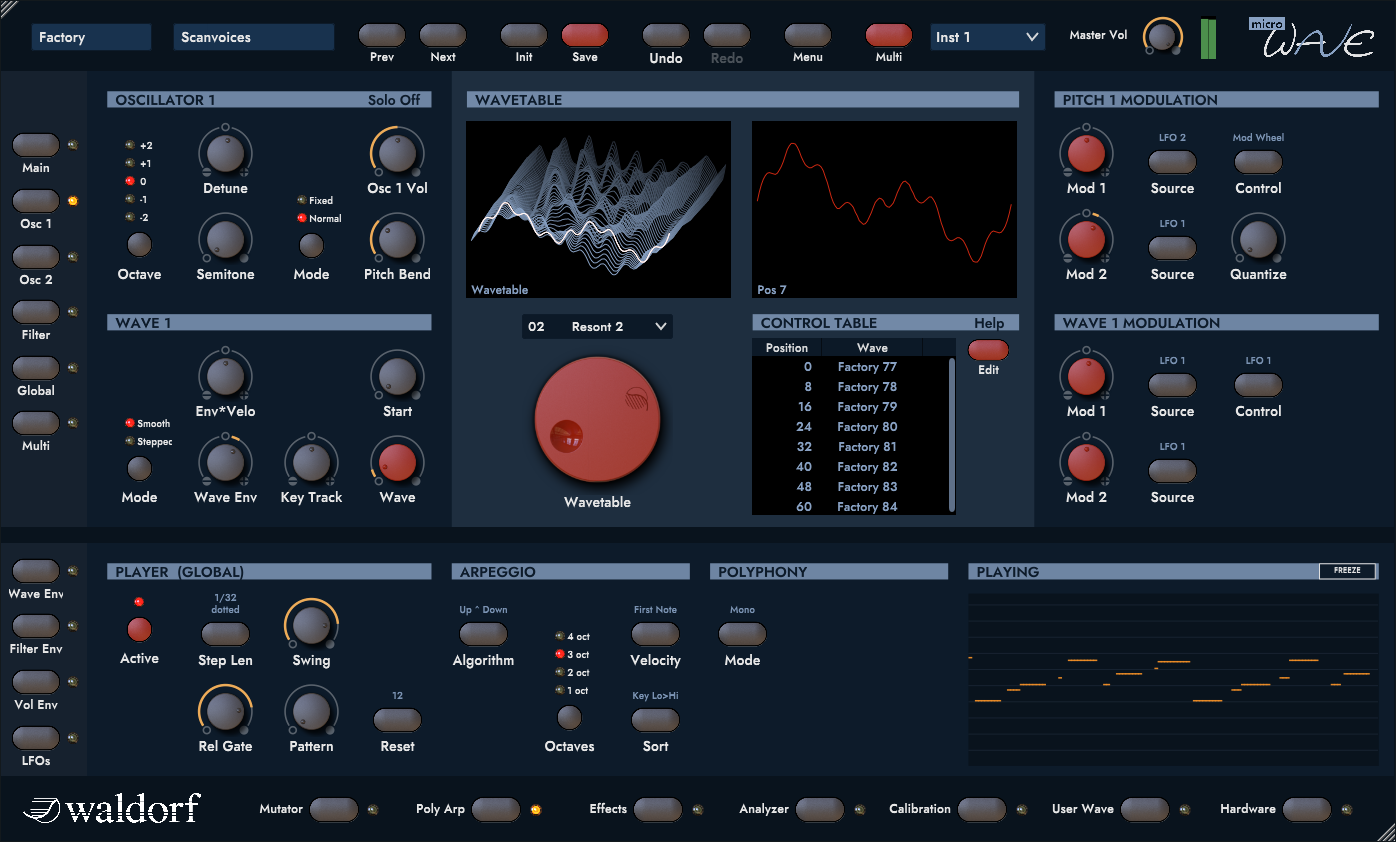
Task: Click the Oscillator 1 Detune knob
Action: (225, 152)
